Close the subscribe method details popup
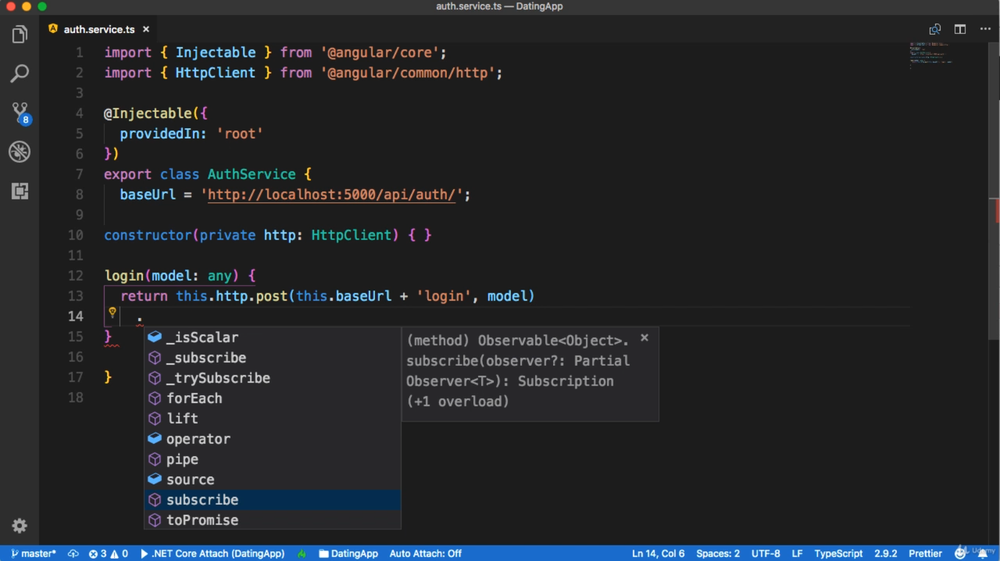Viewport: 1000px width, 561px height. pyautogui.click(x=645, y=338)
